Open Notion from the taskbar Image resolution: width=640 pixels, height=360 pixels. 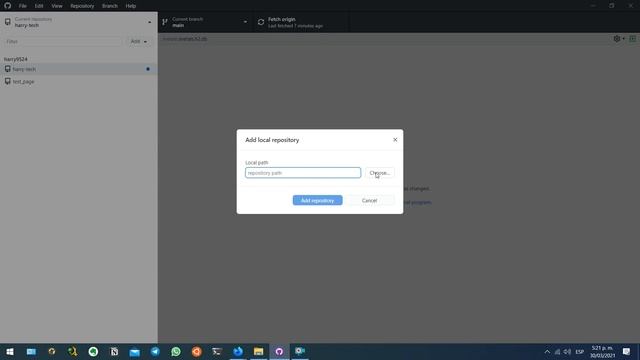click(114, 351)
